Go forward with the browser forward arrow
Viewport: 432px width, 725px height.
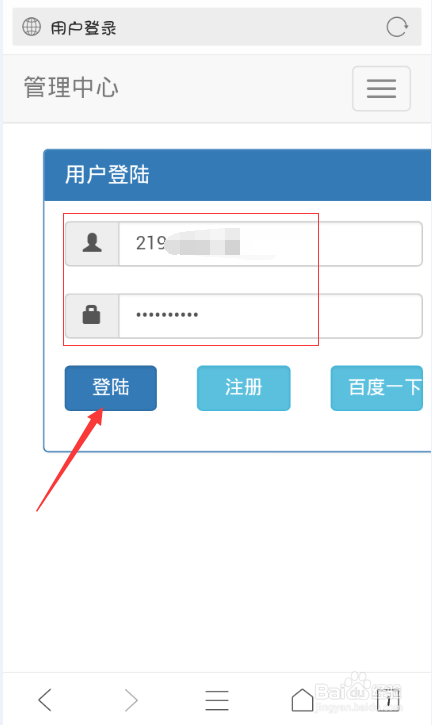pyautogui.click(x=131, y=699)
